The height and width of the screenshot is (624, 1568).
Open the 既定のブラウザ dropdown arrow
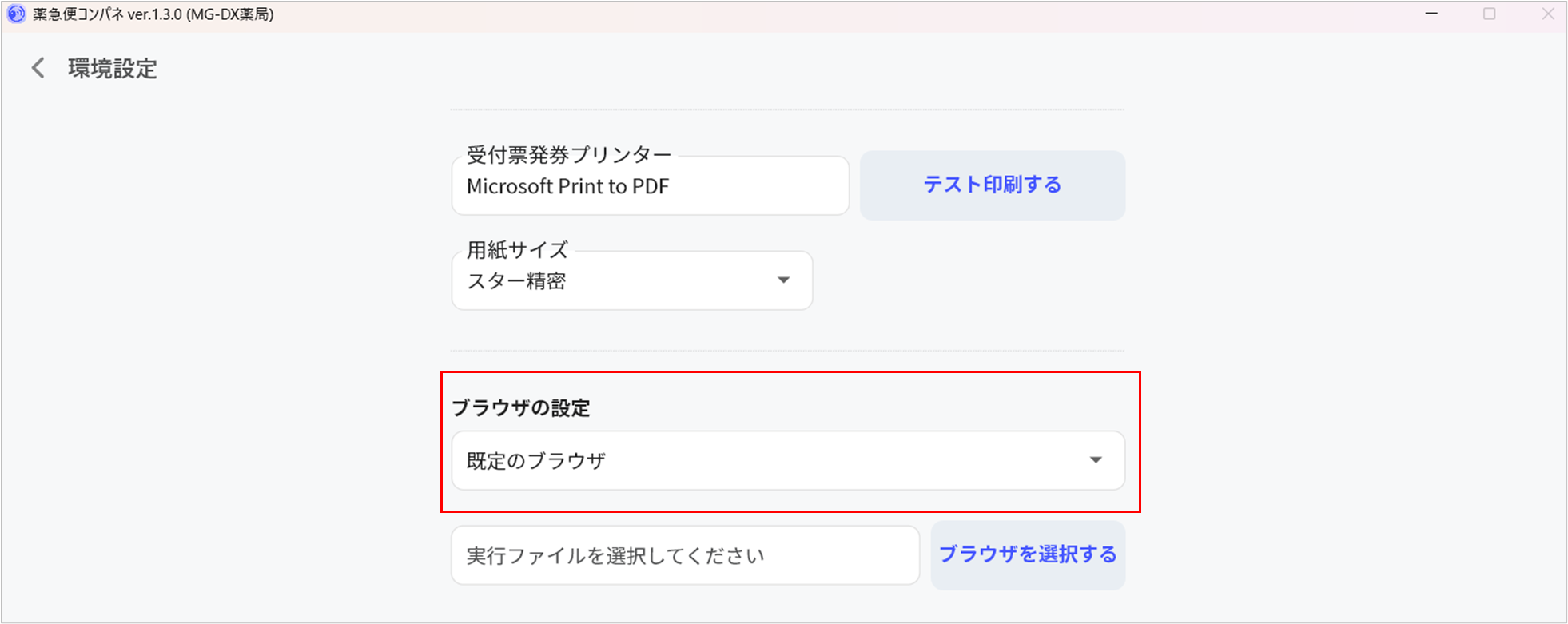[x=1096, y=460]
